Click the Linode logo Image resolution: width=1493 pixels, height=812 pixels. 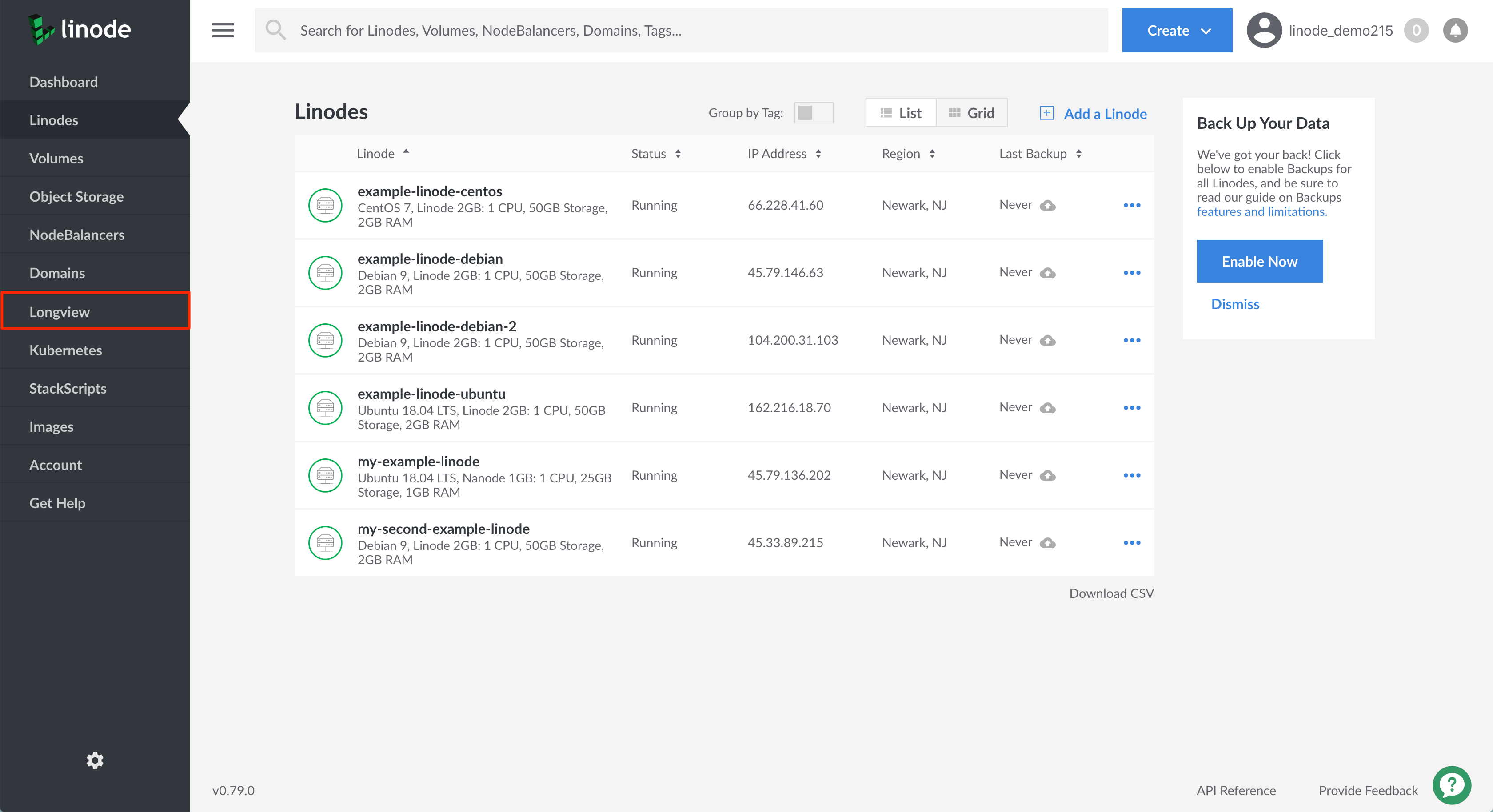(x=80, y=29)
